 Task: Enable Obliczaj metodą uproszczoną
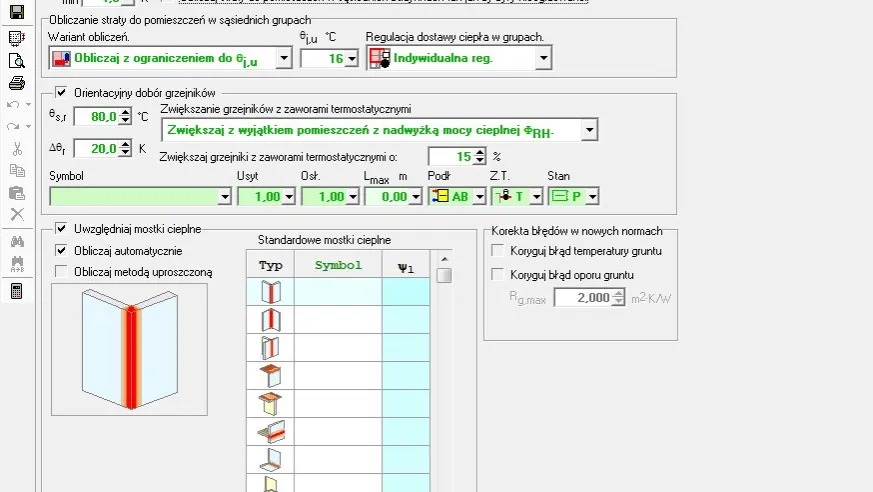click(61, 270)
